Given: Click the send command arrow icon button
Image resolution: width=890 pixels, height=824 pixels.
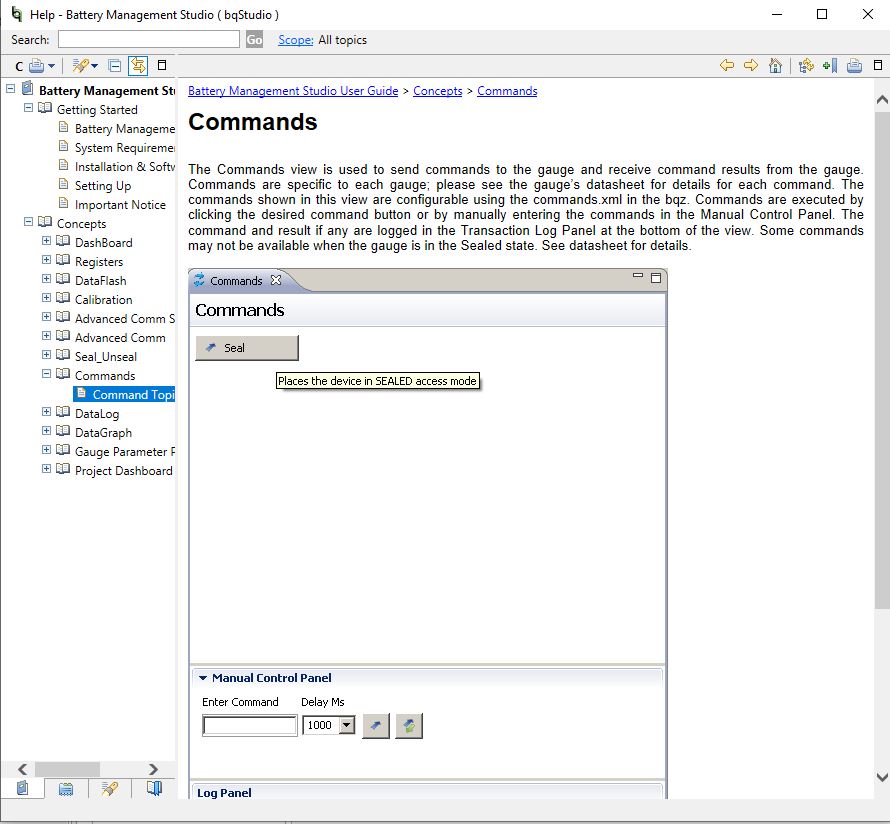Looking at the screenshot, I should point(376,726).
